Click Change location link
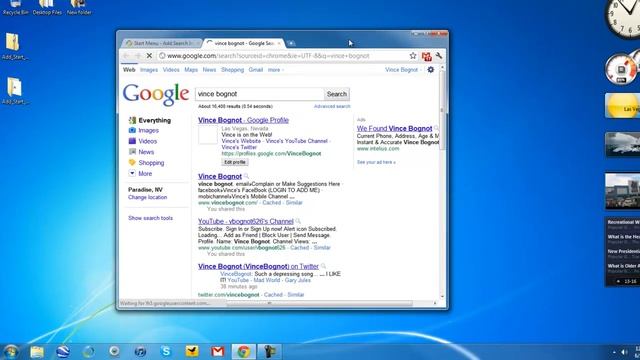Viewport: 640px width, 360px height. [x=147, y=197]
